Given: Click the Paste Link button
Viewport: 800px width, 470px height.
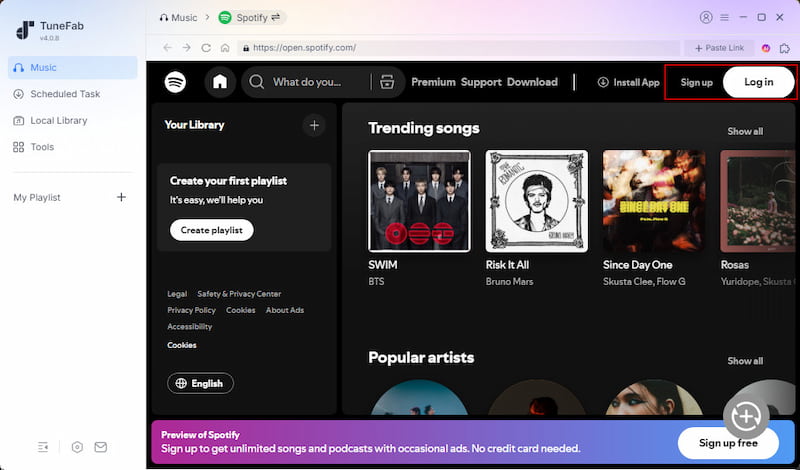Looking at the screenshot, I should 719,48.
